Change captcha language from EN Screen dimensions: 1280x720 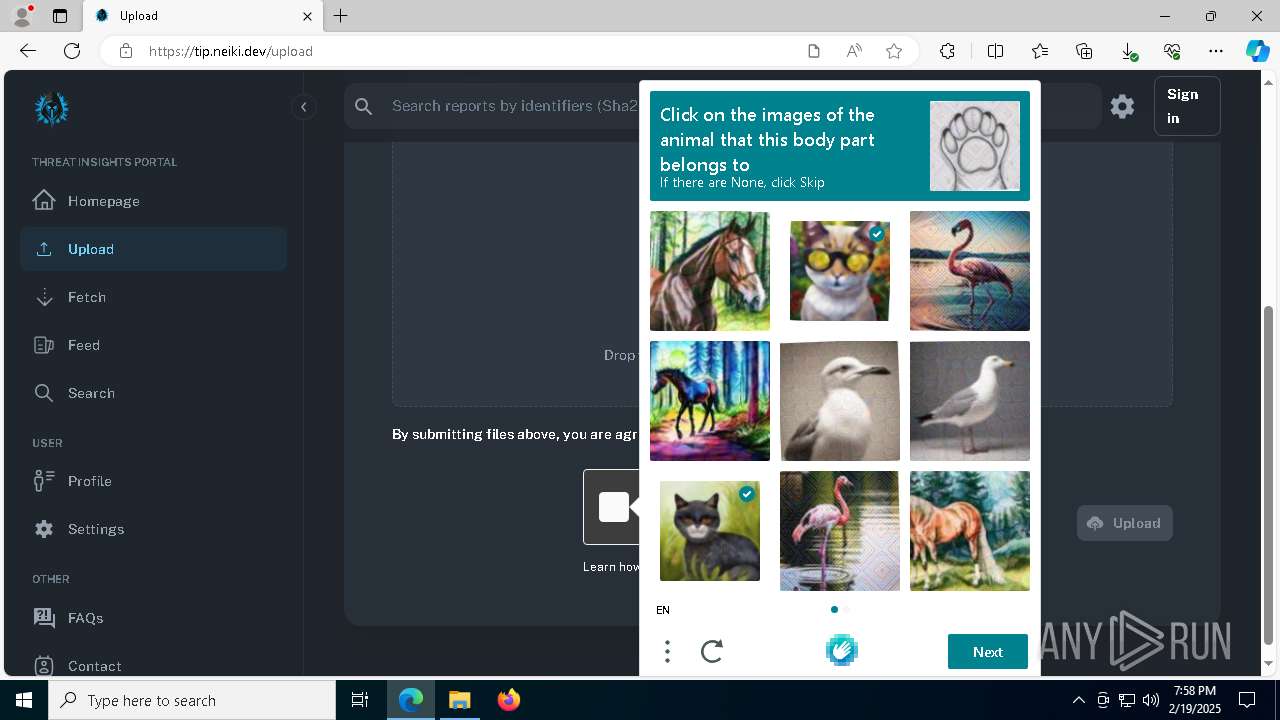point(663,610)
